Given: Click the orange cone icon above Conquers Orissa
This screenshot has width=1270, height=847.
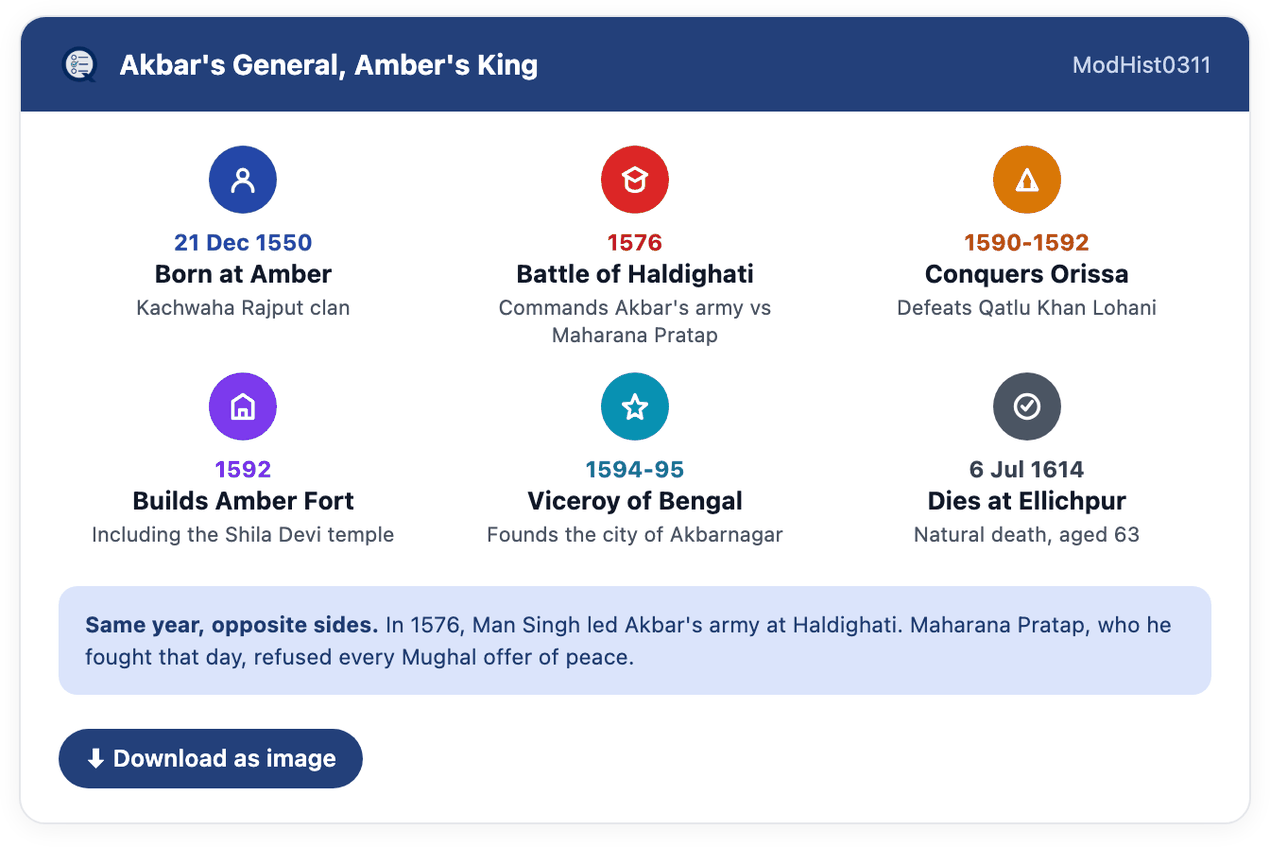Looking at the screenshot, I should pos(1027,180).
